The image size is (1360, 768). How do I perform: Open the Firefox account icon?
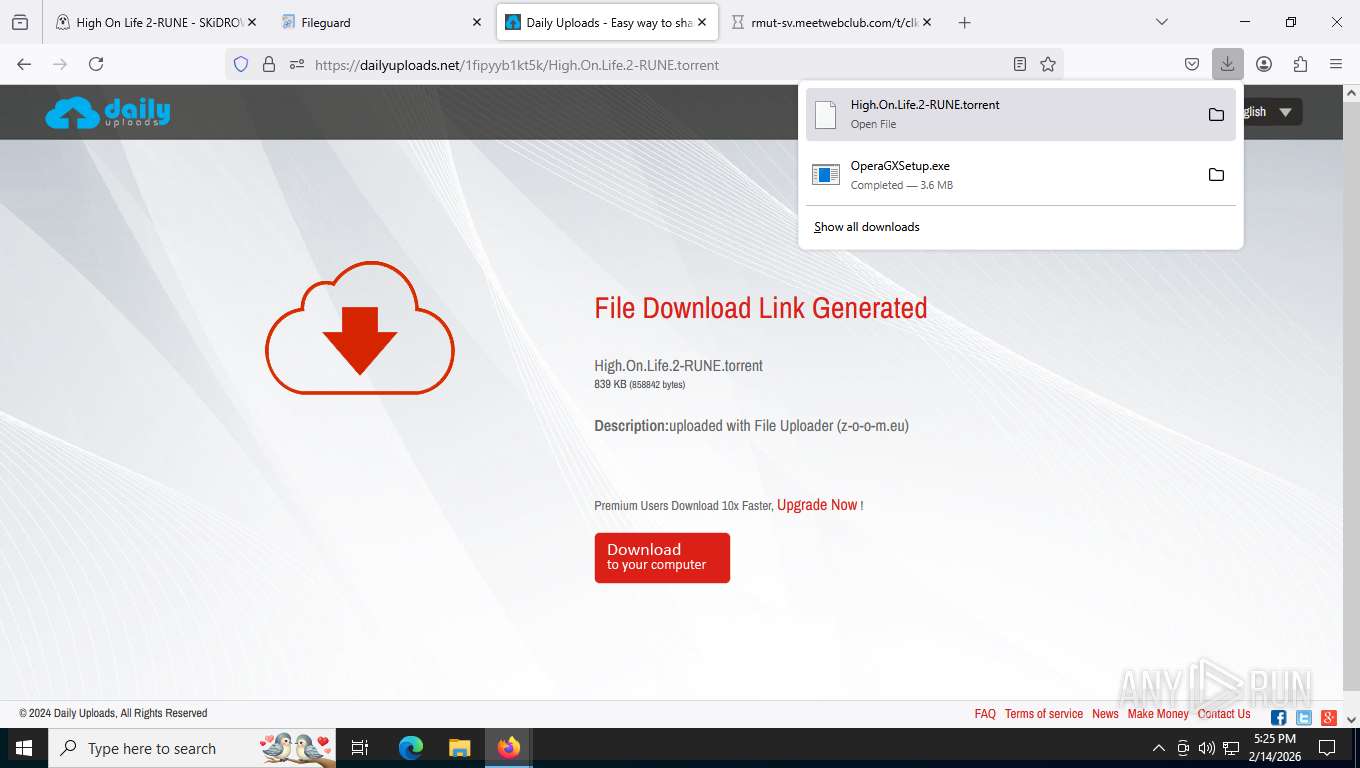point(1264,64)
